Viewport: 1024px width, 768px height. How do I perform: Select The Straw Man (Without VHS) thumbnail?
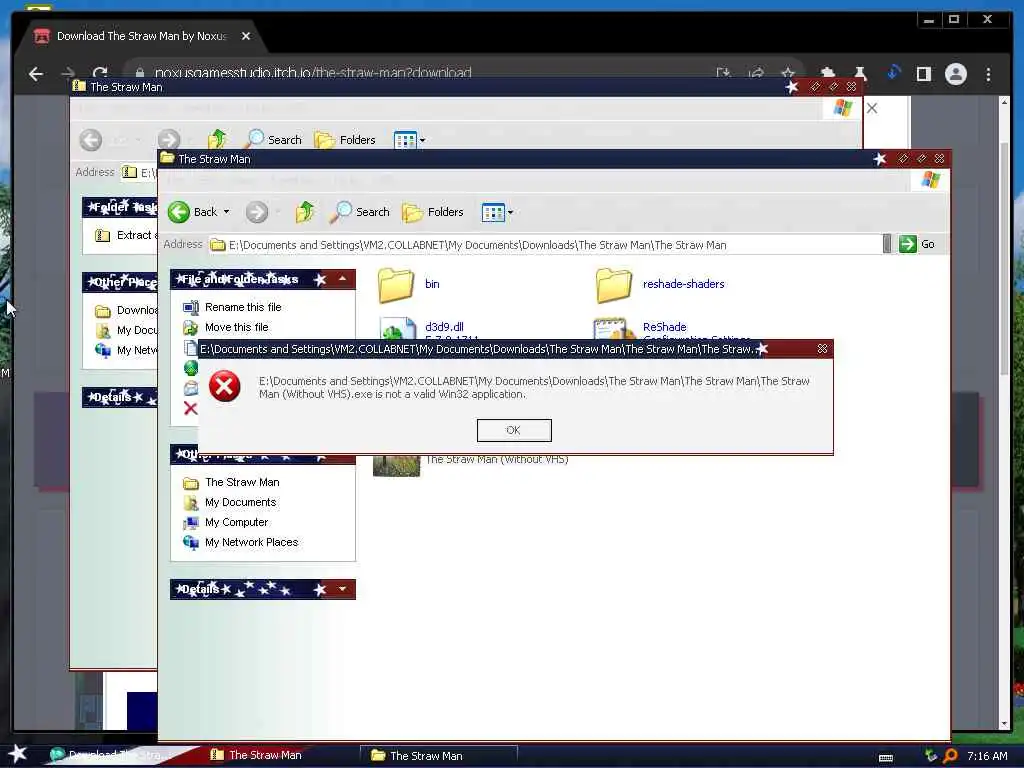(396, 465)
